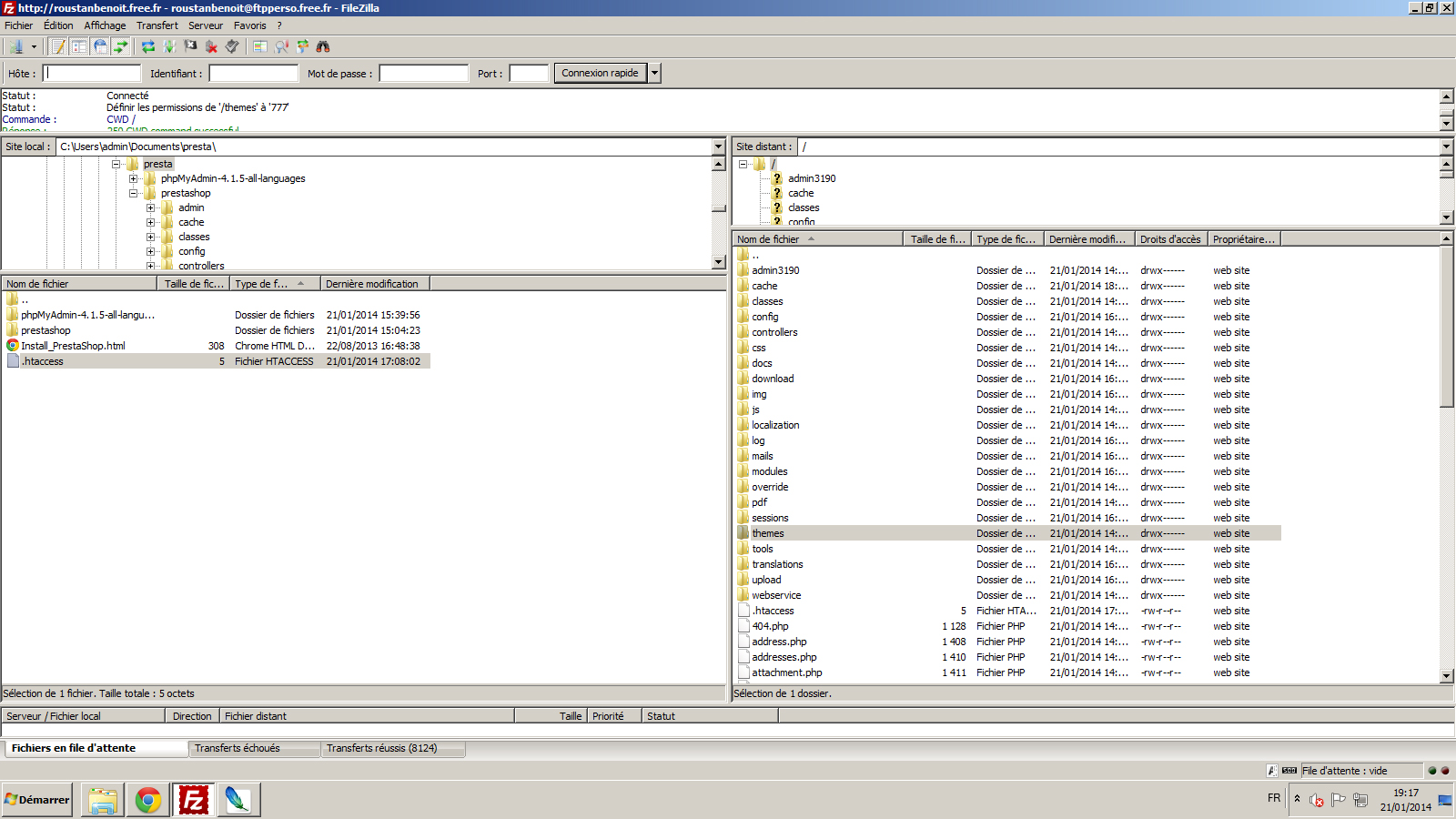Click the message log scroll down arrow
Screen dimensions: 1456x819
[1447, 124]
